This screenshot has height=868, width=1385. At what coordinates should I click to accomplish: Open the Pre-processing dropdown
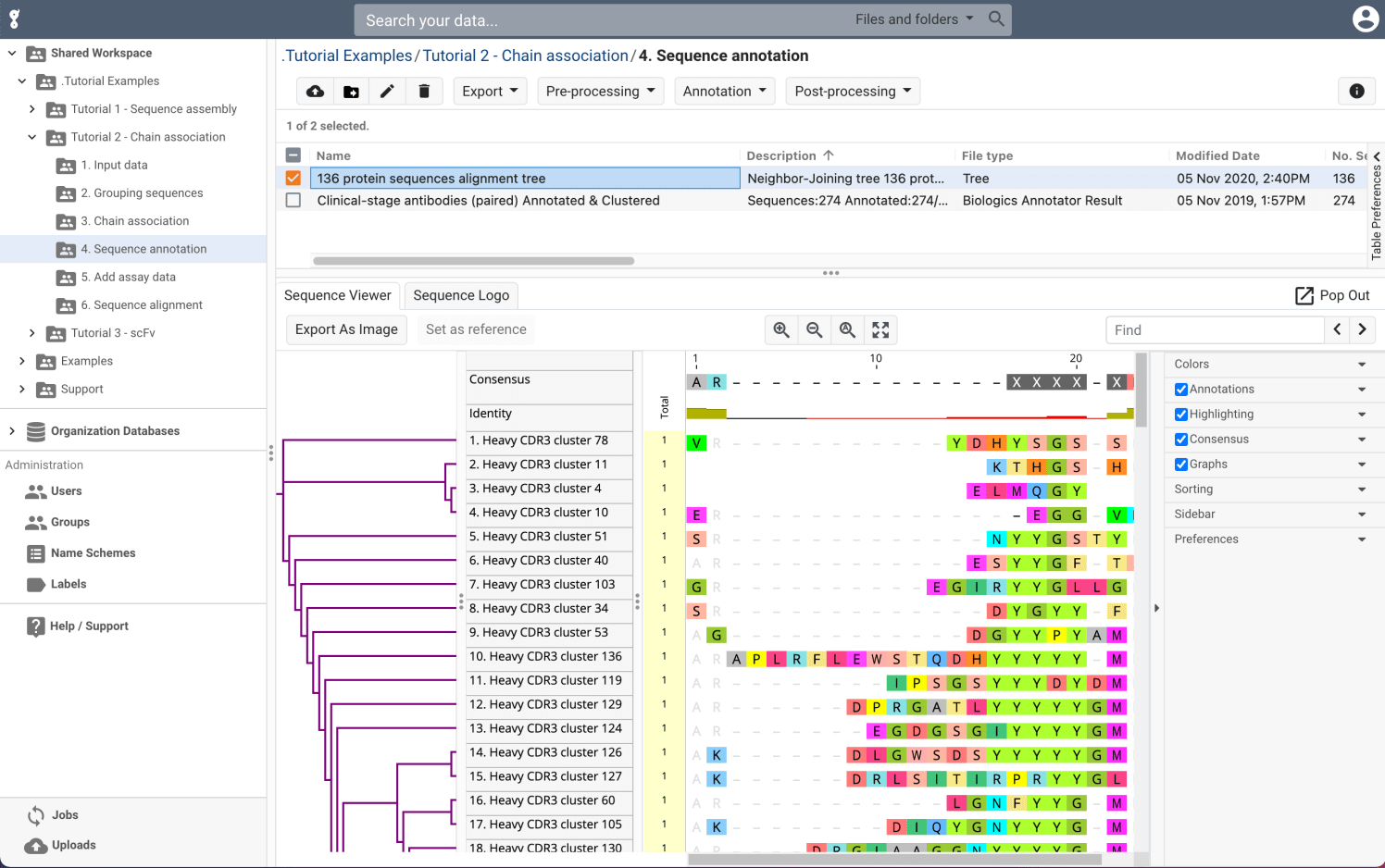600,91
